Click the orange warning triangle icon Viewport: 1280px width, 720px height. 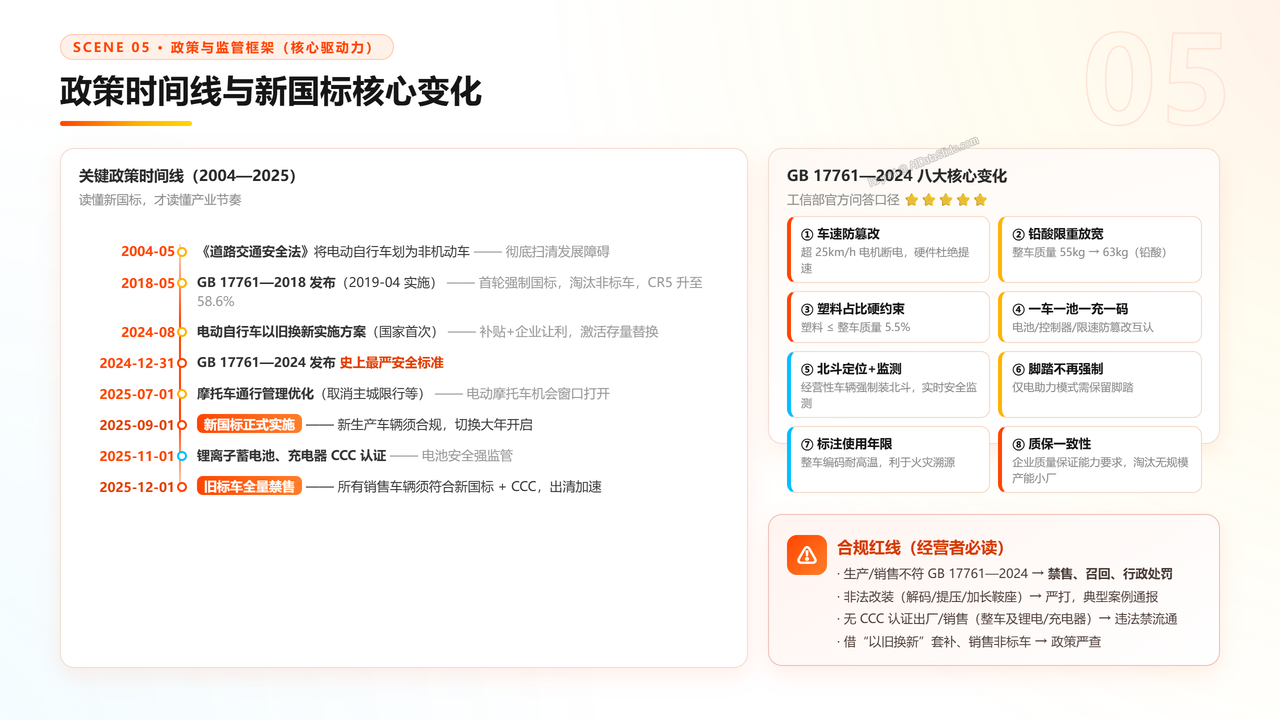coord(807,555)
